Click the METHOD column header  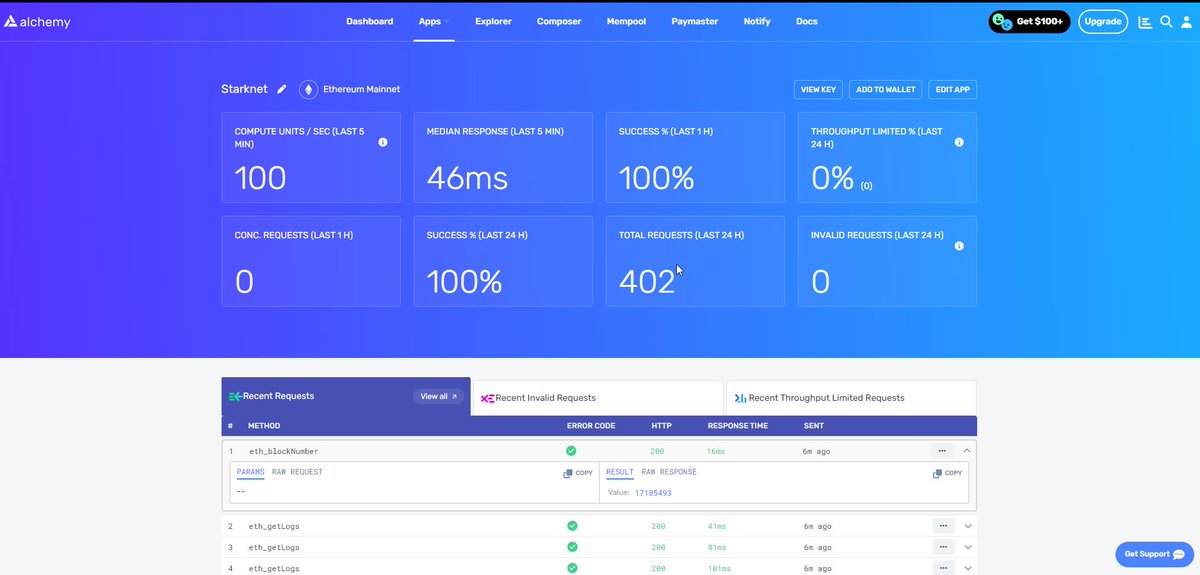[264, 426]
